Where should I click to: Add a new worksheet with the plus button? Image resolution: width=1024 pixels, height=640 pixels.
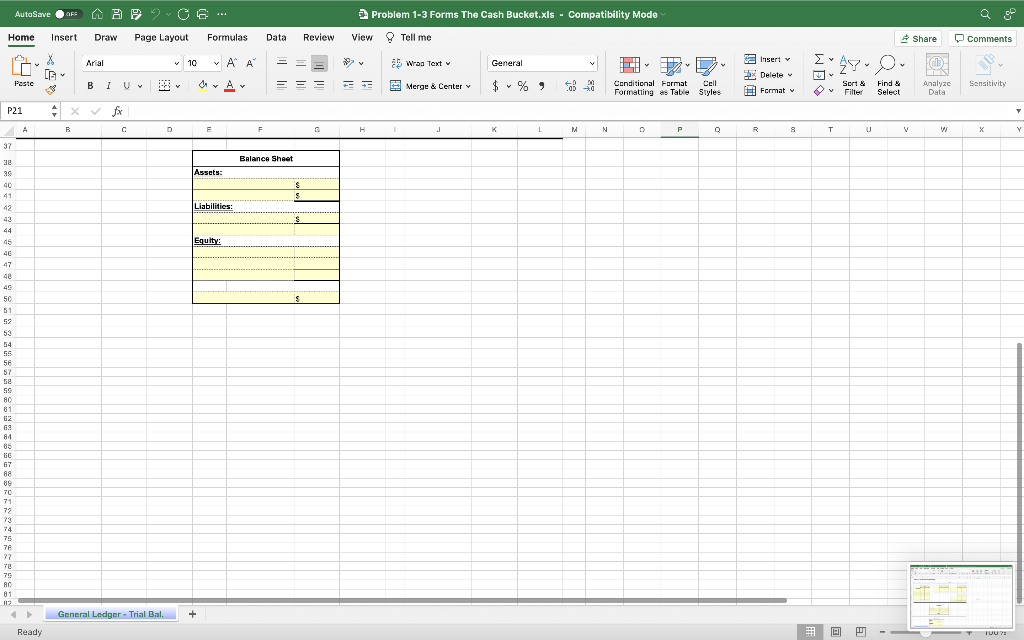click(192, 613)
